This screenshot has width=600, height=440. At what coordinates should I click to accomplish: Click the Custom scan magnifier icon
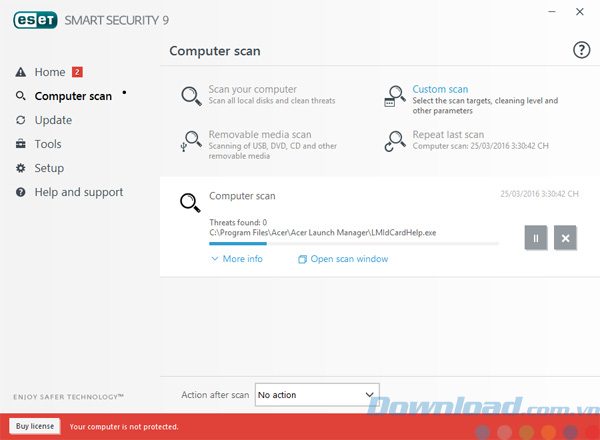tap(395, 96)
